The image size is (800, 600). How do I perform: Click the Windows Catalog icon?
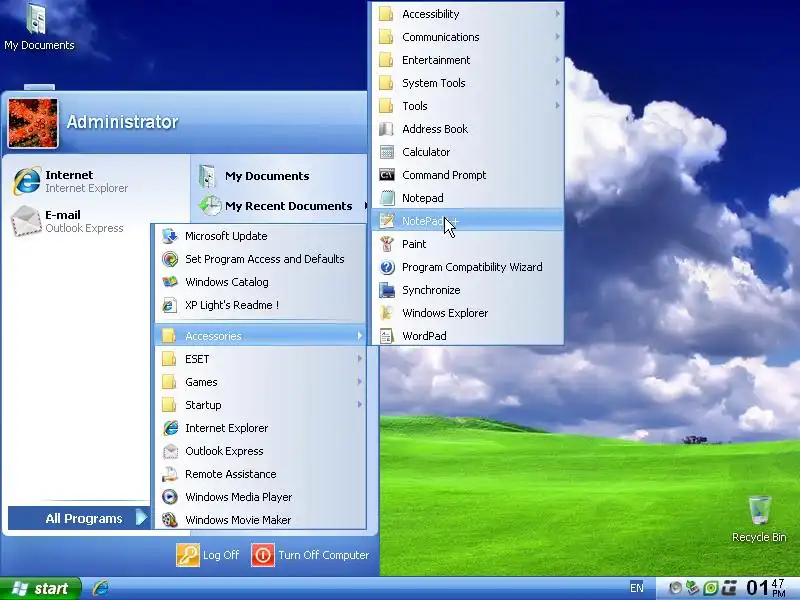pos(169,282)
